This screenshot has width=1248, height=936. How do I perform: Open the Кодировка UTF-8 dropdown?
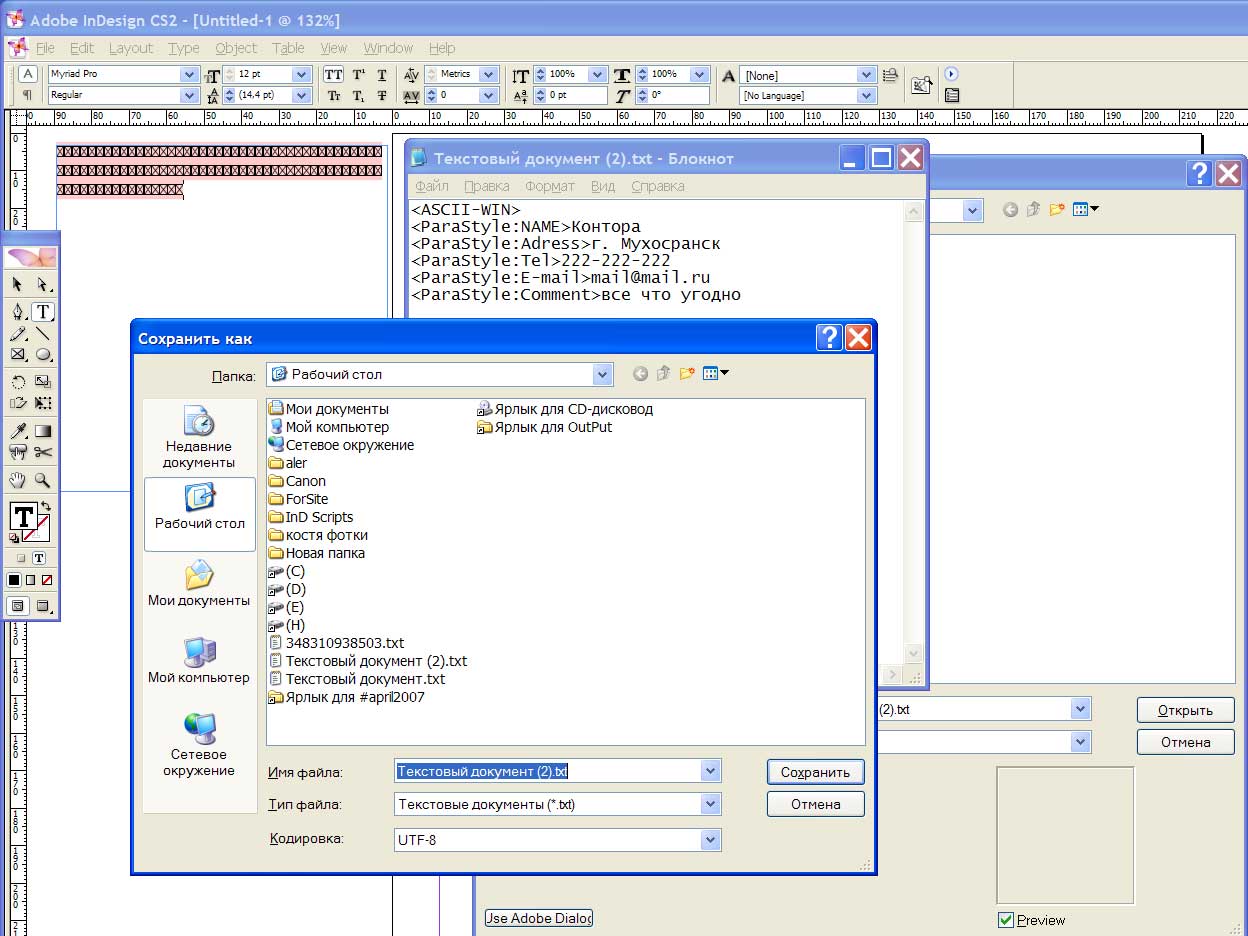711,840
